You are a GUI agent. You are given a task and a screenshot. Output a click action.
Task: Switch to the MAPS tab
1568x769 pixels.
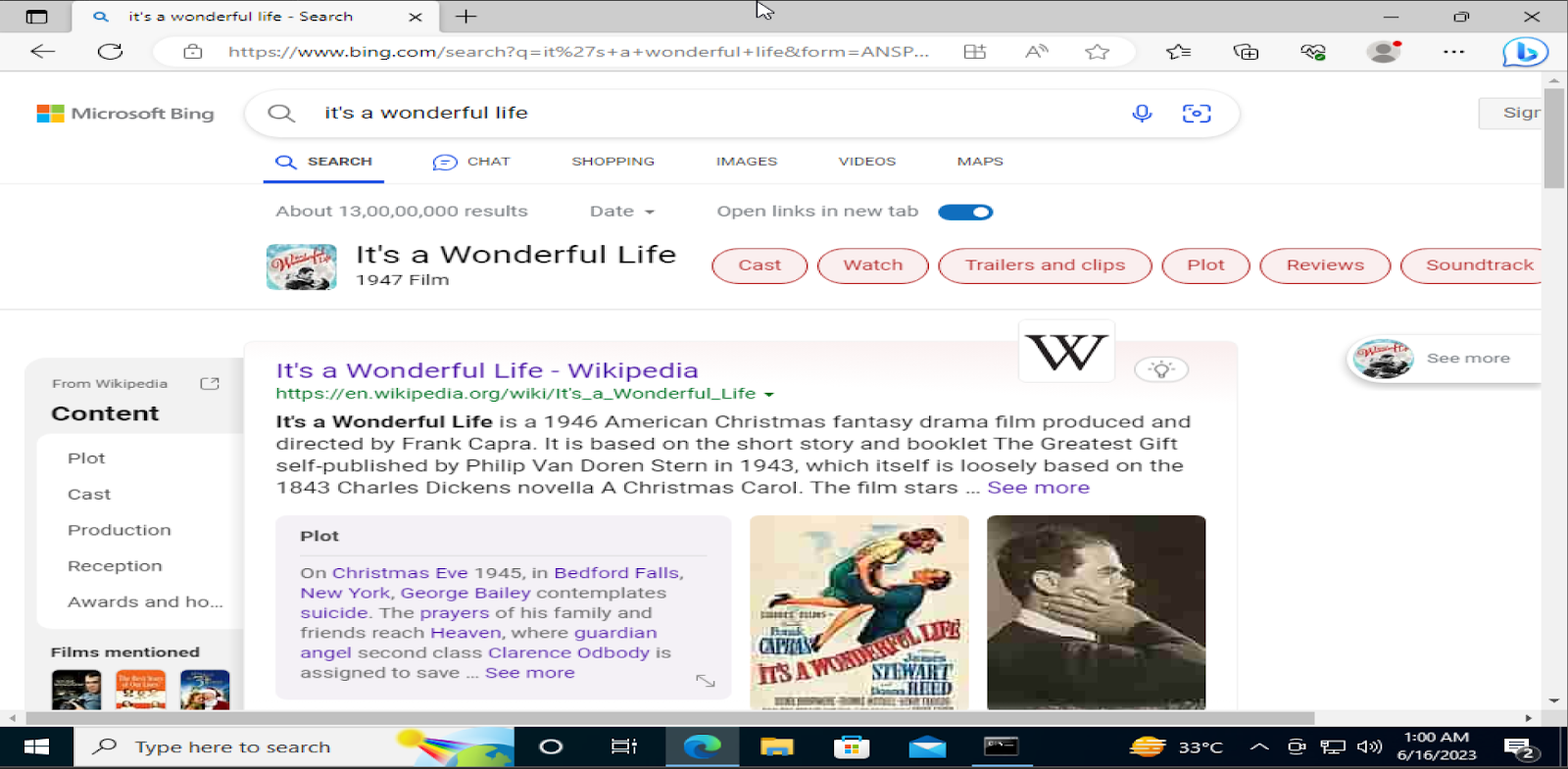pyautogui.click(x=980, y=162)
